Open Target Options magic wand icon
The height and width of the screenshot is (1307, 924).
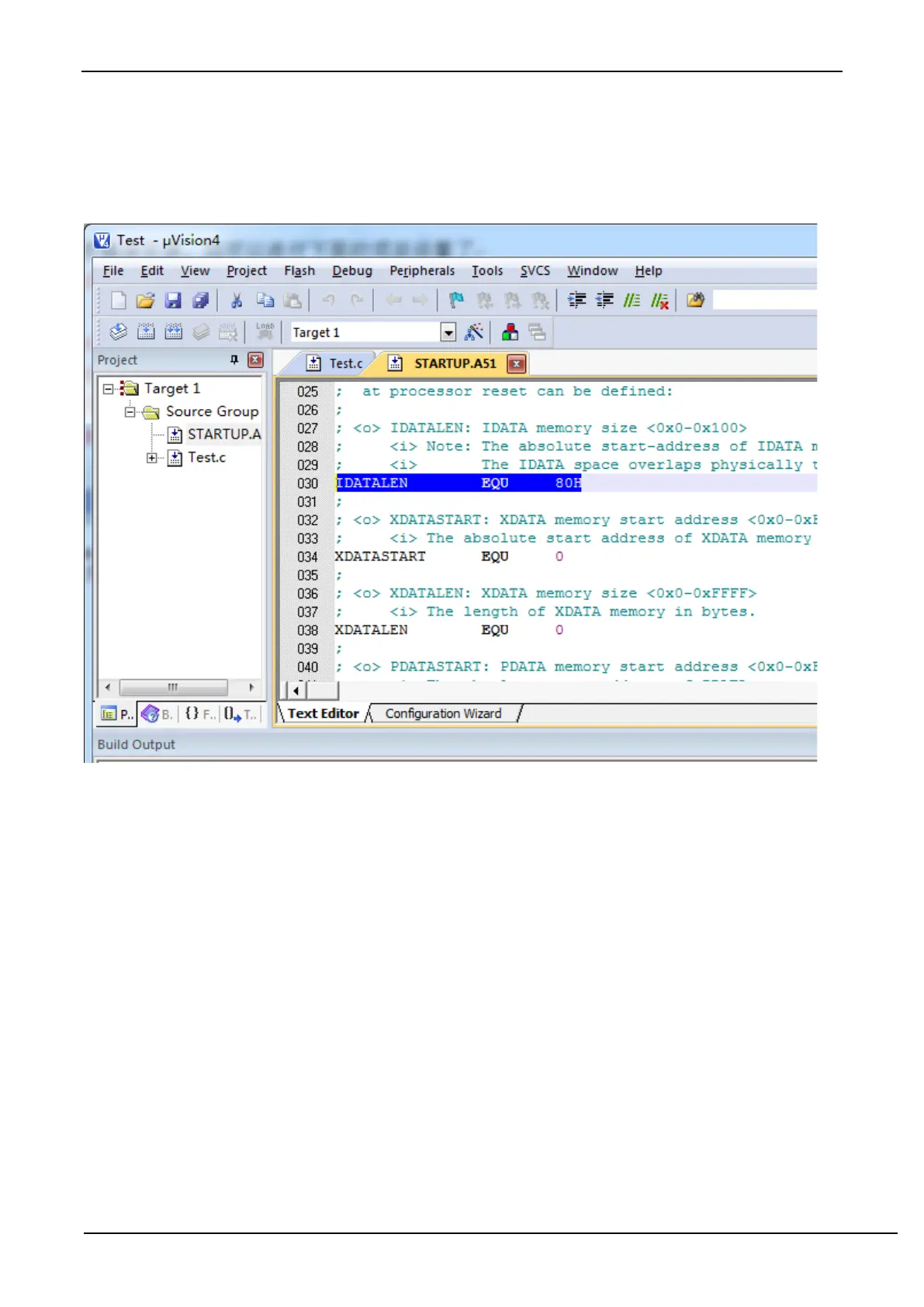coord(473,332)
